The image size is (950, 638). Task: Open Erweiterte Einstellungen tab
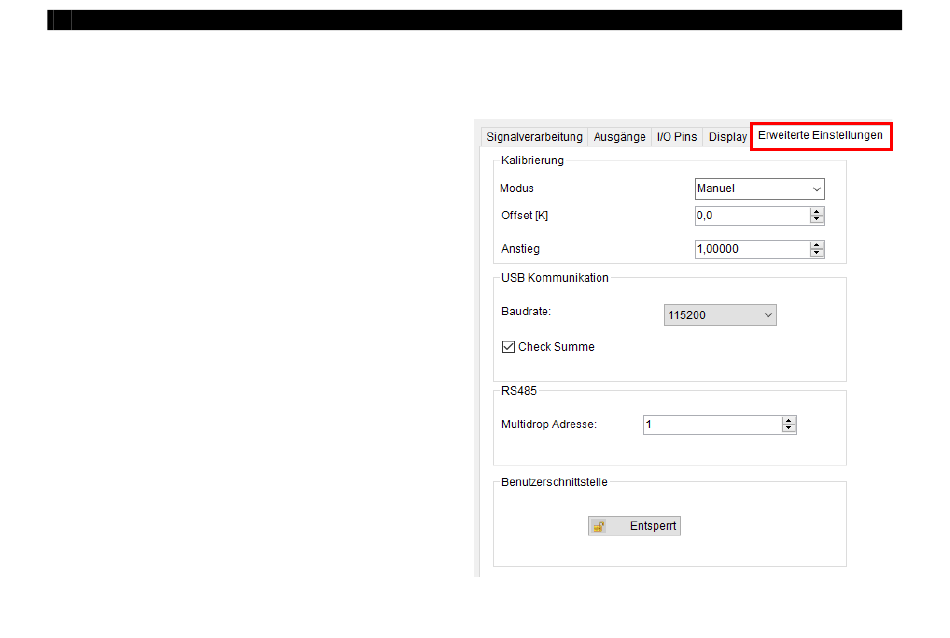[820, 136]
